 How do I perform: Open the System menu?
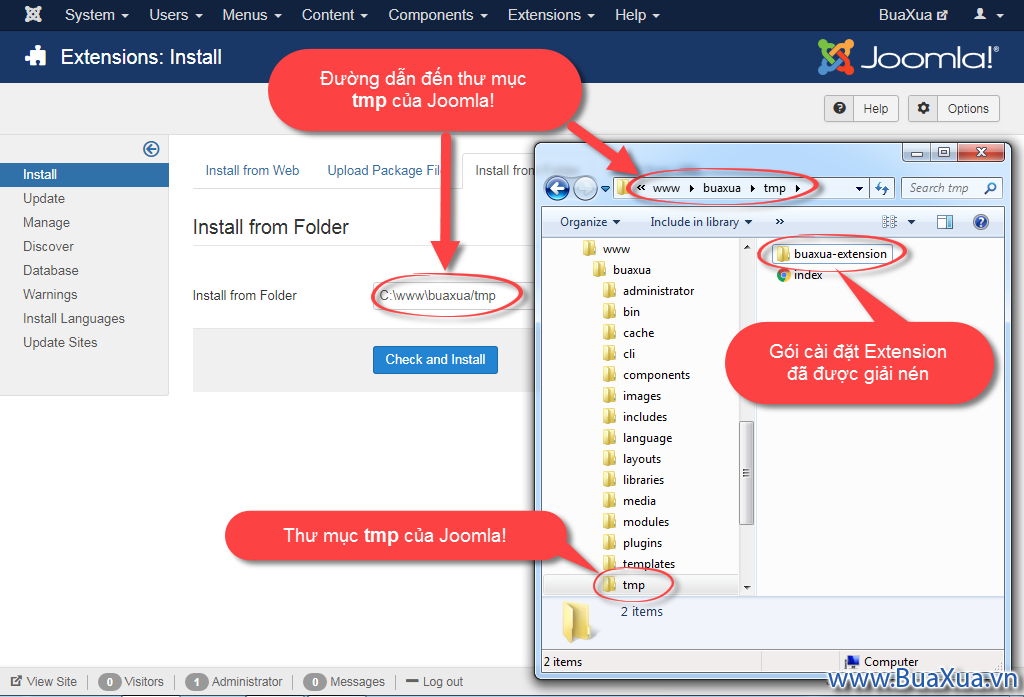(96, 14)
